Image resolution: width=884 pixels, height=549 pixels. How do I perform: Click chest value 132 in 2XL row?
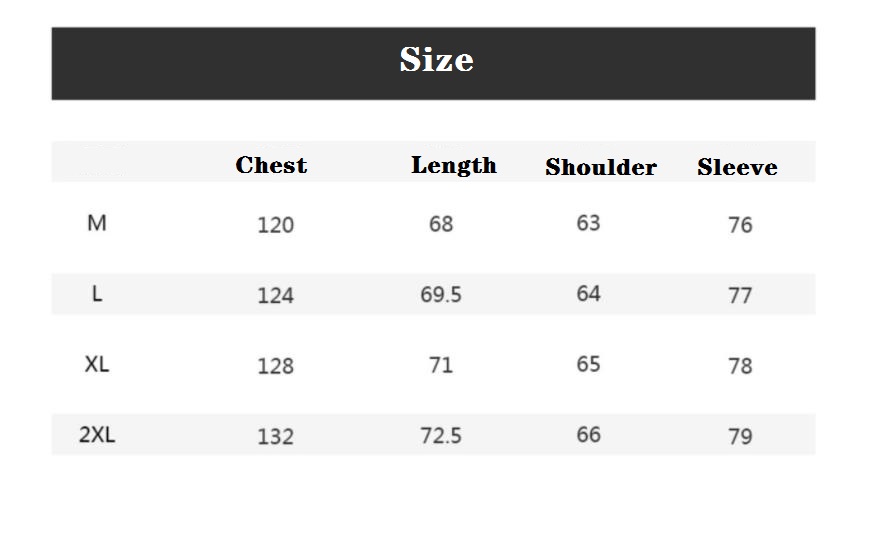coord(275,436)
